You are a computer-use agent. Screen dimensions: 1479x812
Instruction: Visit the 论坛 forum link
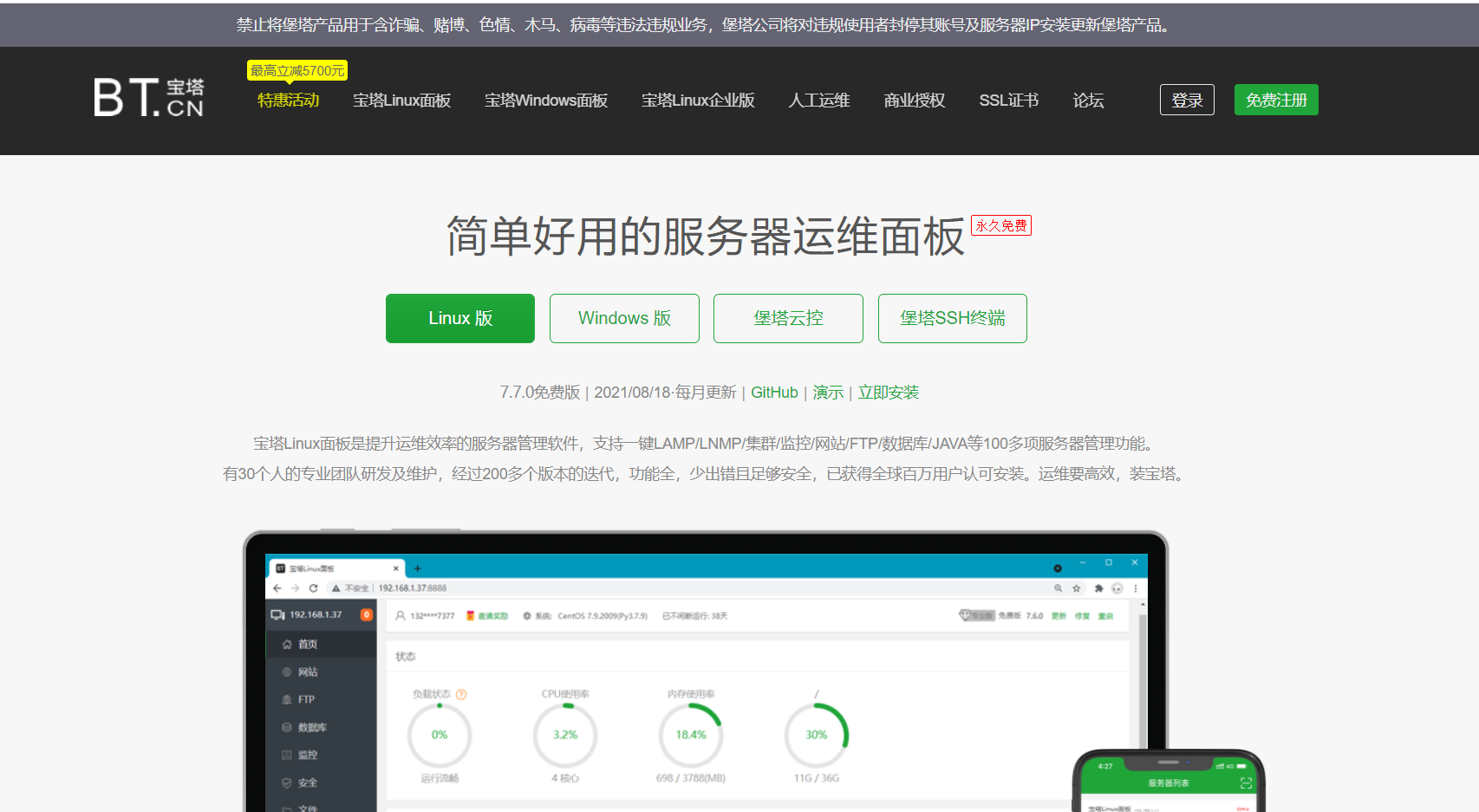tap(1088, 101)
